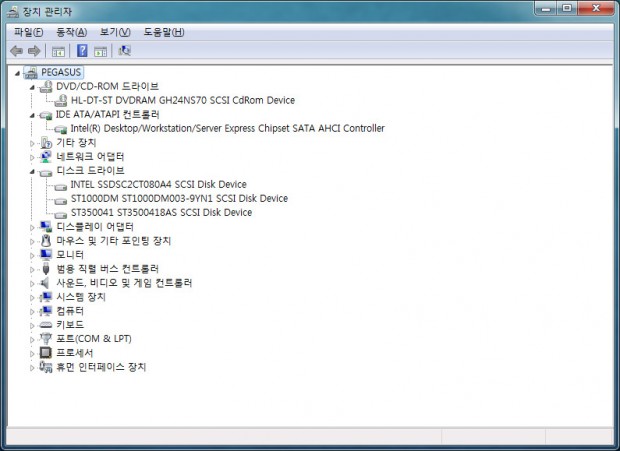Close the 장치 관리자 window
The height and width of the screenshot is (451, 620).
coord(596,8)
